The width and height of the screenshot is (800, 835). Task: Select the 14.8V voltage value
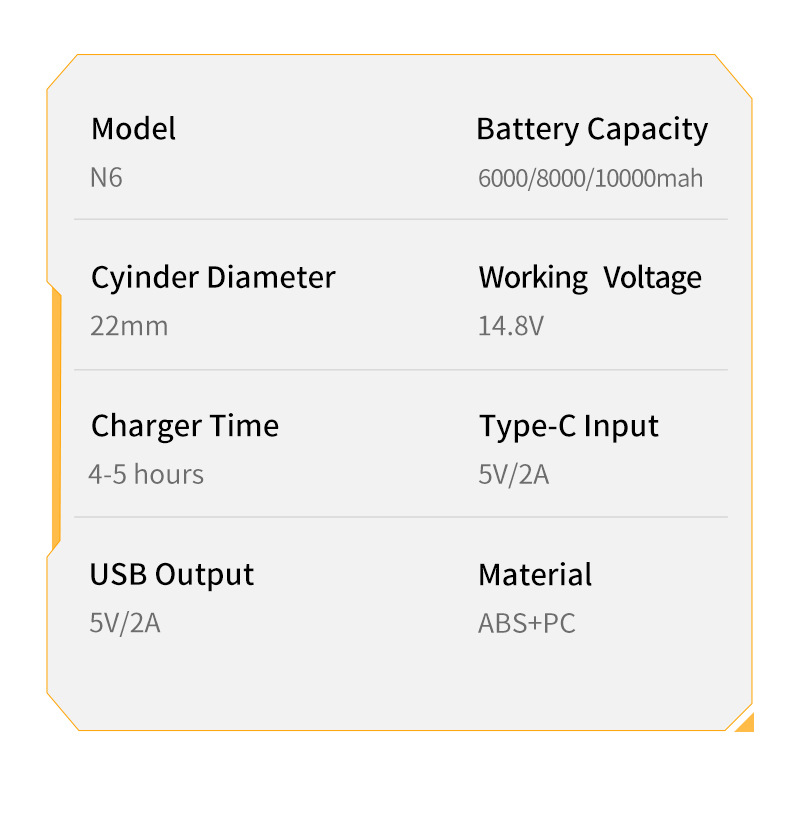coord(510,326)
